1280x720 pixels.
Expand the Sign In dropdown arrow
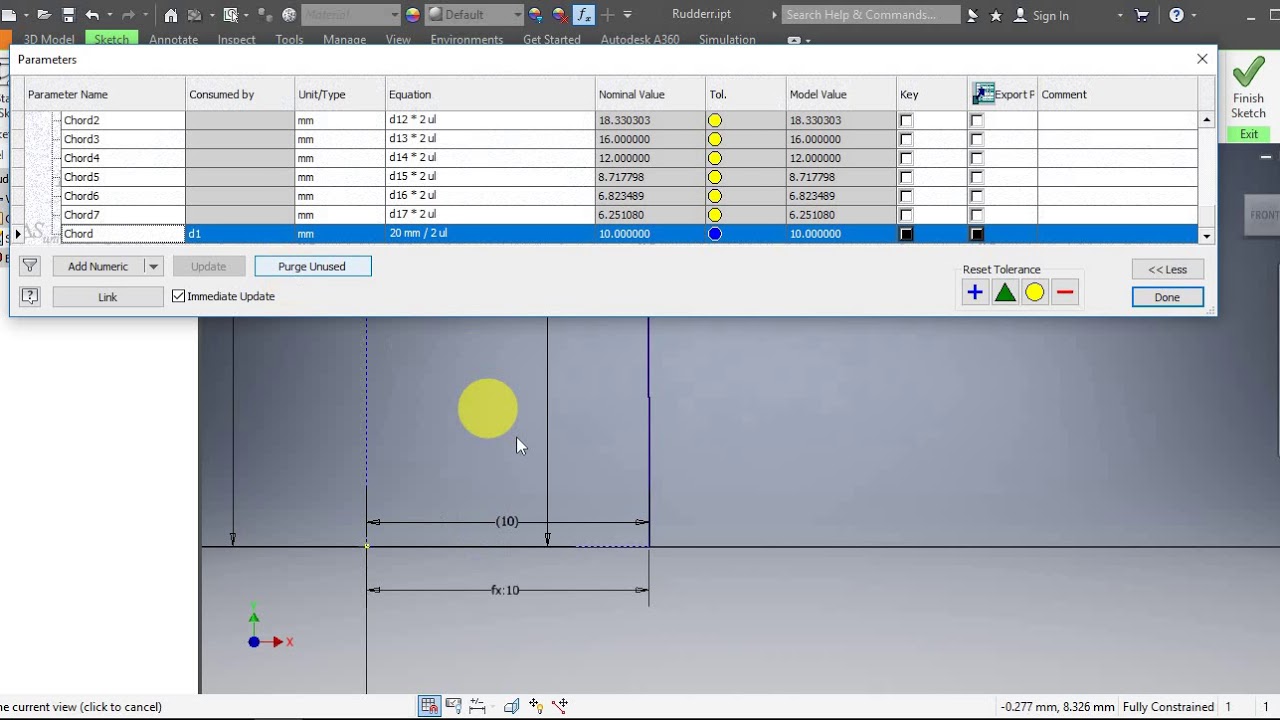[x=1120, y=15]
